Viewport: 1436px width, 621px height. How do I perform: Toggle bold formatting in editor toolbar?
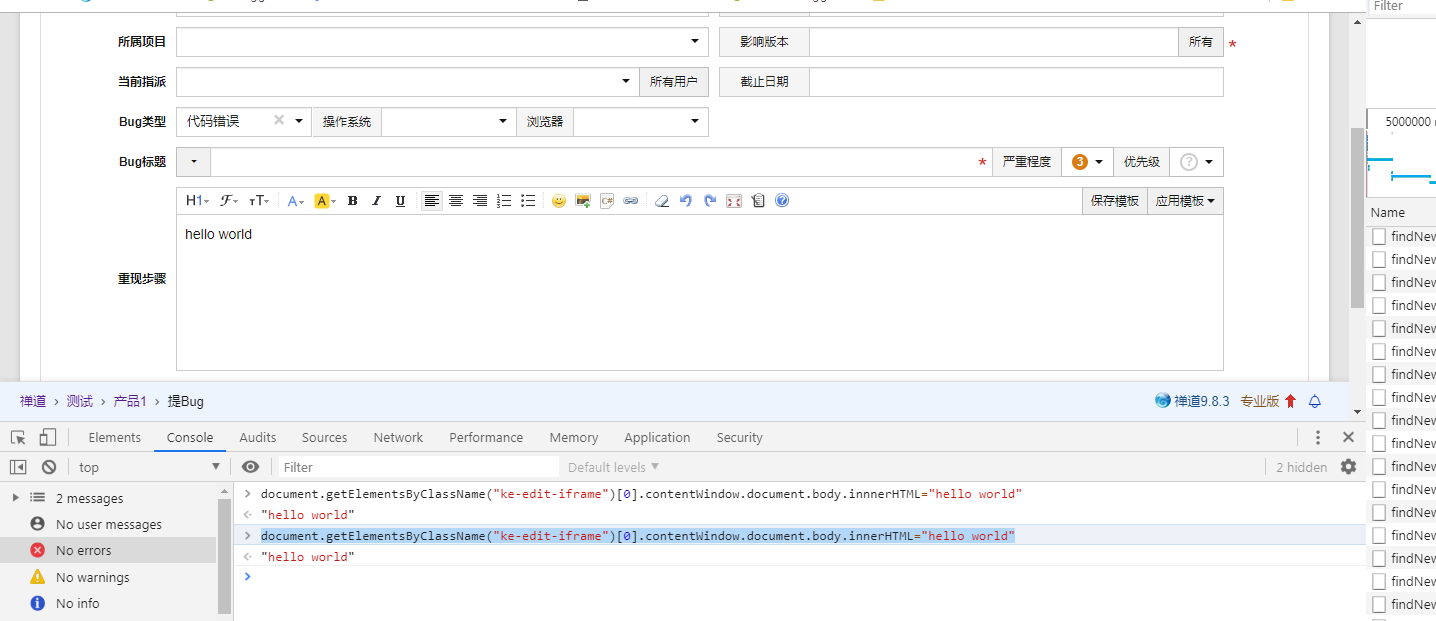pos(352,201)
